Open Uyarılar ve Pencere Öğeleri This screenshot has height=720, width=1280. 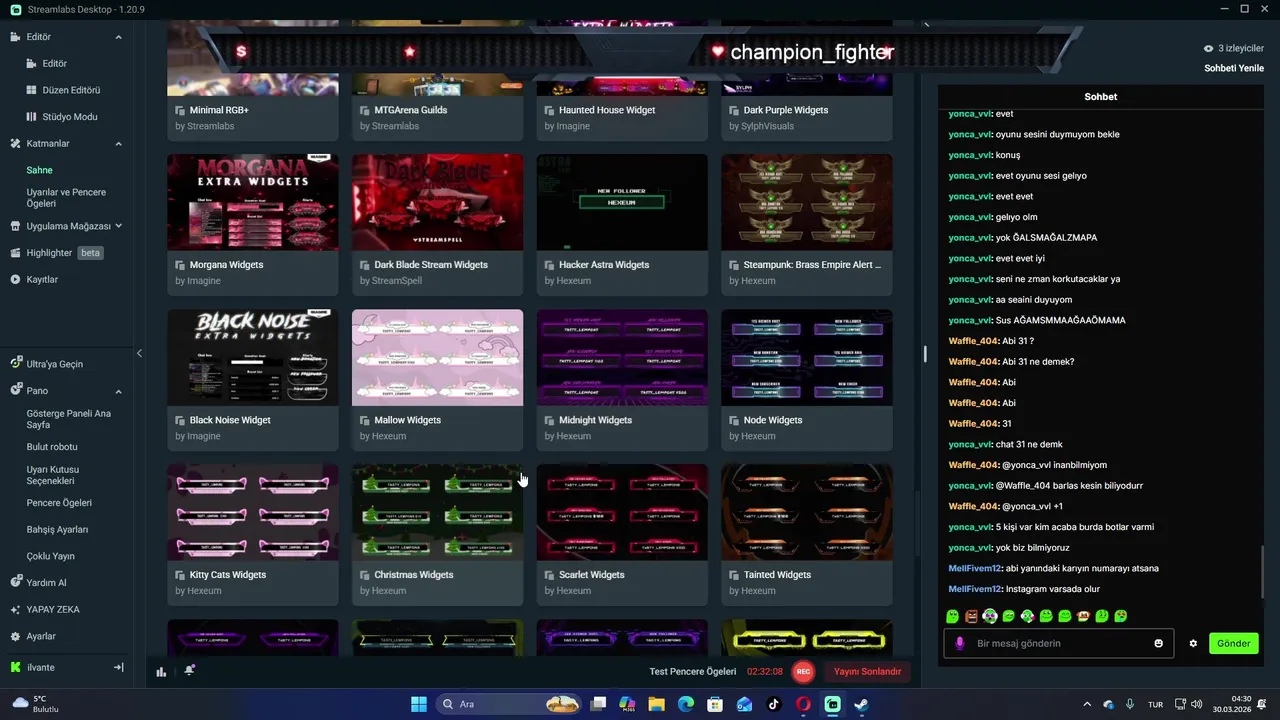point(66,197)
